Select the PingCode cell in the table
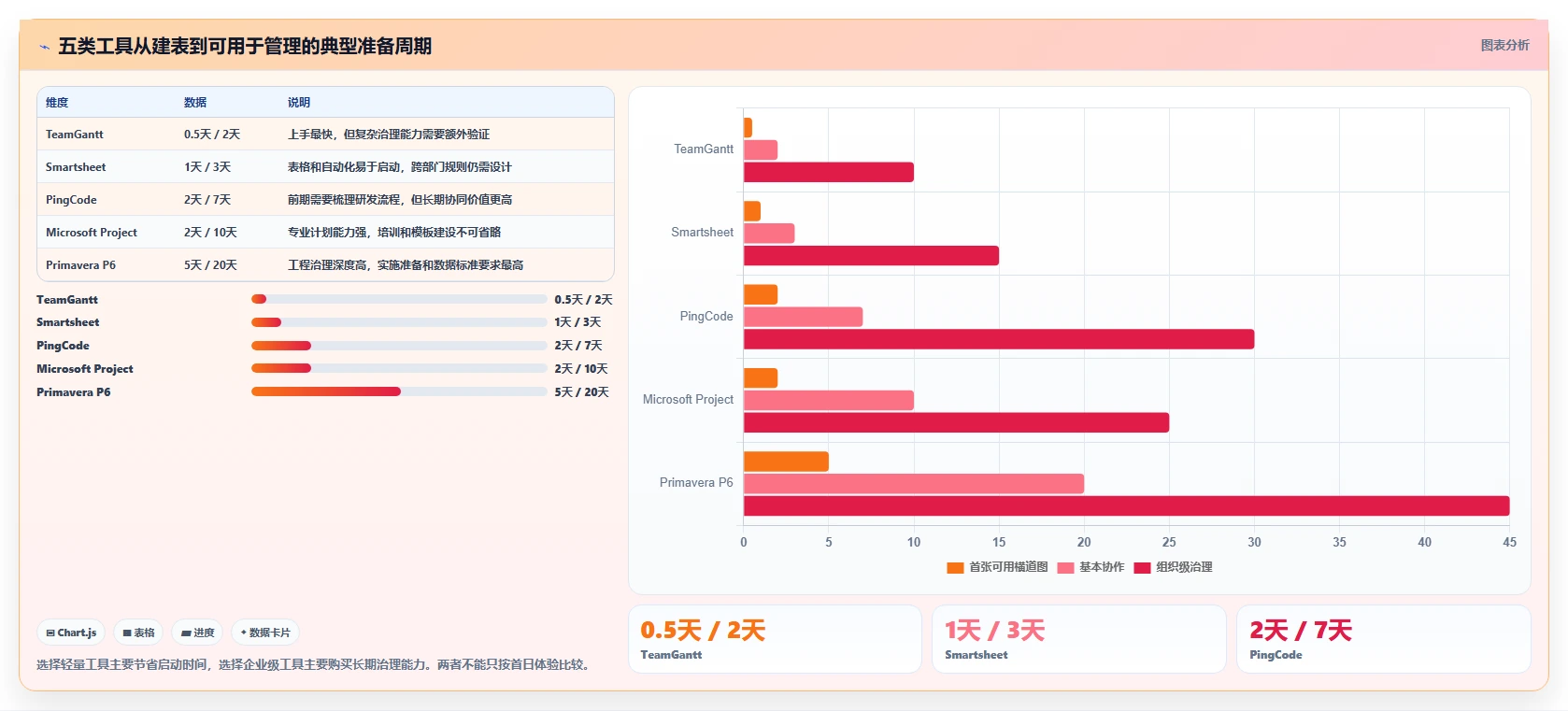1568x711 pixels. point(71,200)
